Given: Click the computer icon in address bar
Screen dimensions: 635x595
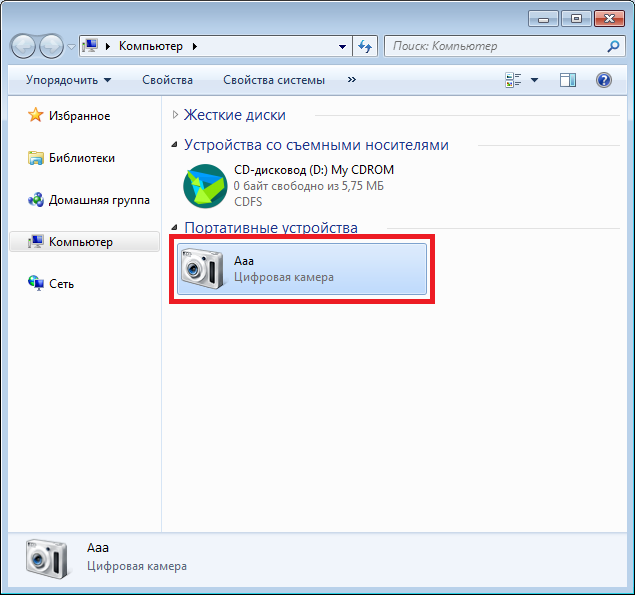Looking at the screenshot, I should click(90, 46).
